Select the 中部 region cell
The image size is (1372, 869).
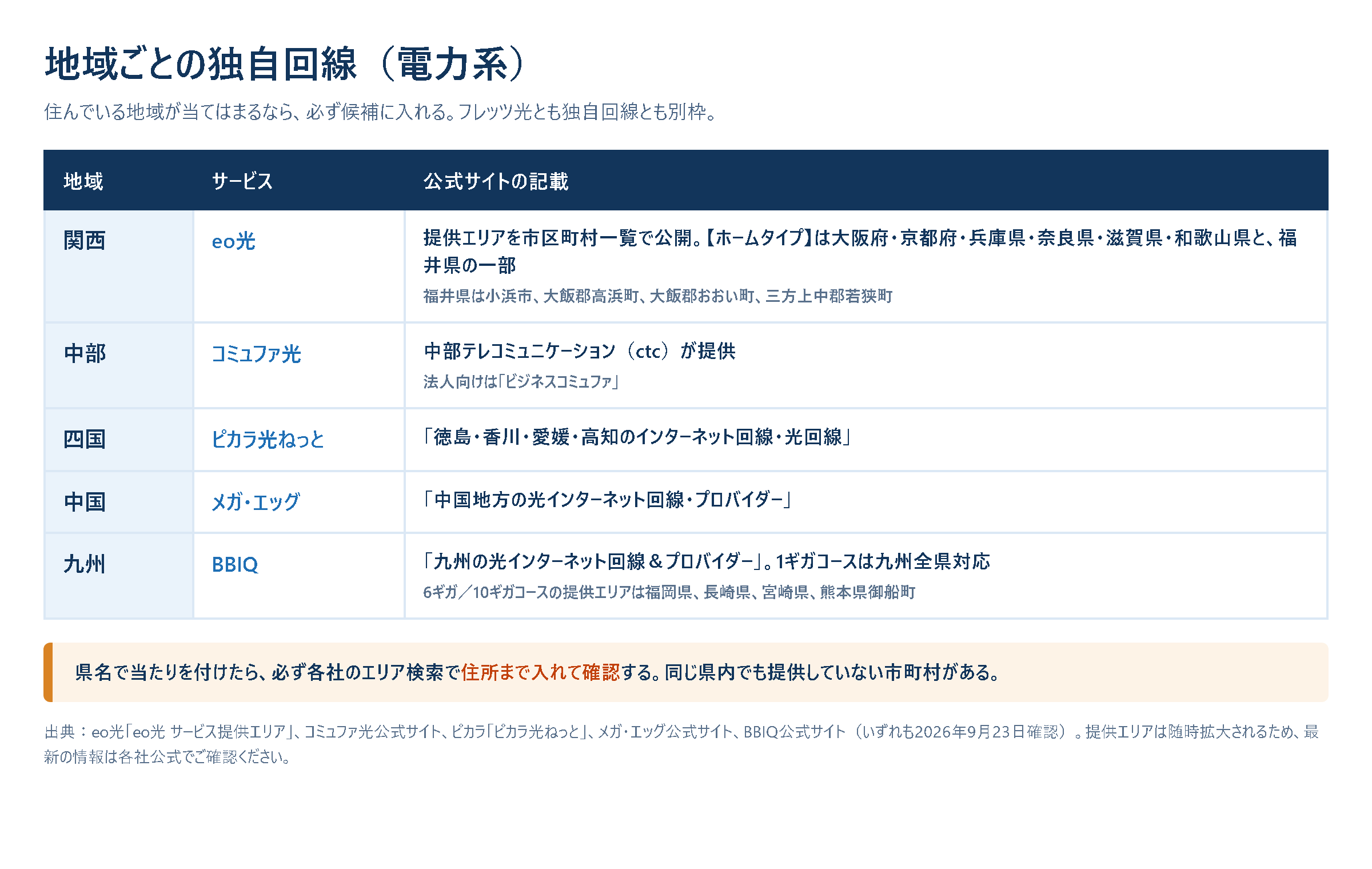[119, 365]
